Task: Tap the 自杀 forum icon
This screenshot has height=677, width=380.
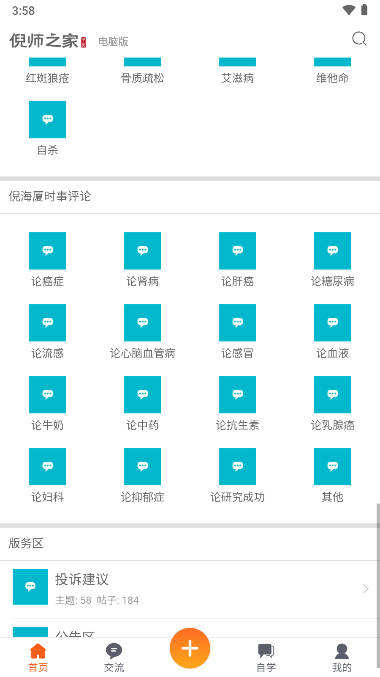Action: [48, 120]
